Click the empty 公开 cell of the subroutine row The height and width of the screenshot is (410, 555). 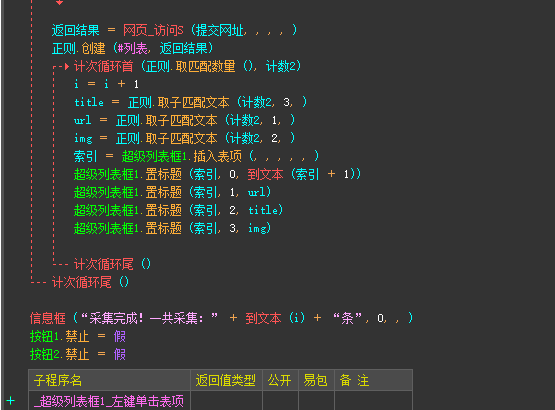pyautogui.click(x=280, y=401)
